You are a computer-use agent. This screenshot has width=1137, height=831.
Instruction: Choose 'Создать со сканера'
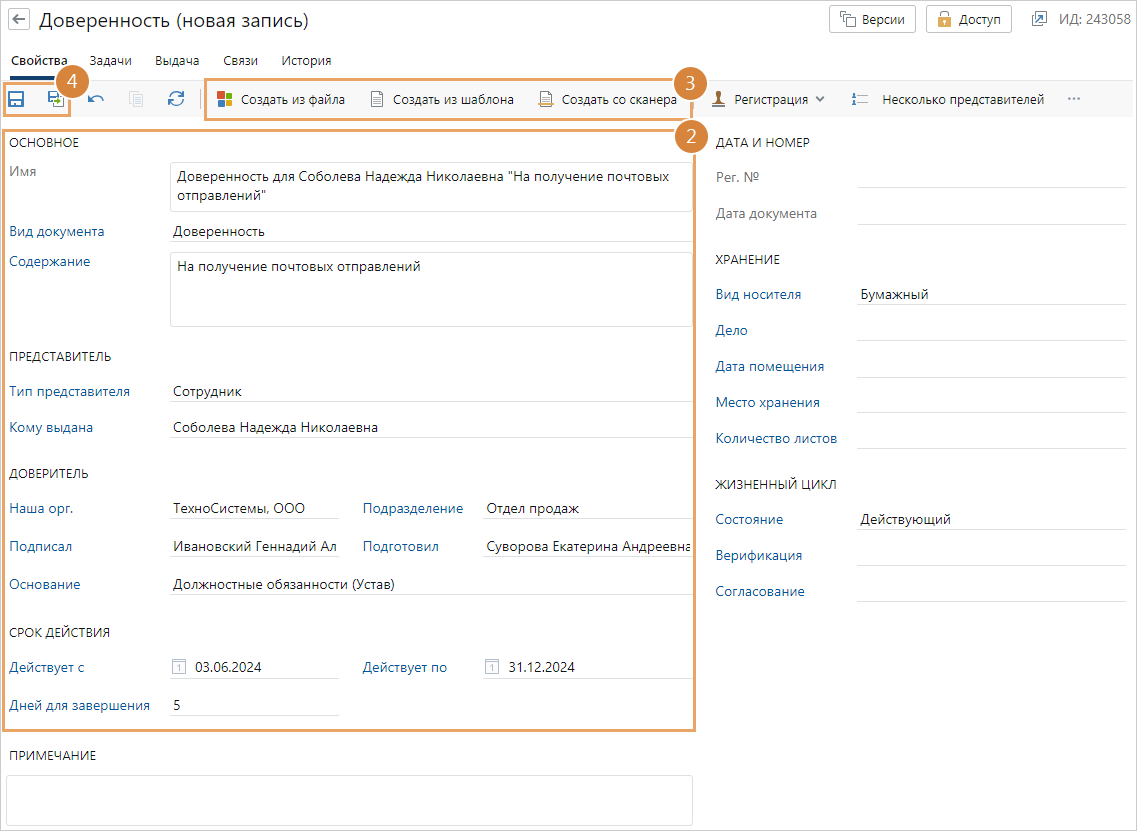pyautogui.click(x=608, y=99)
